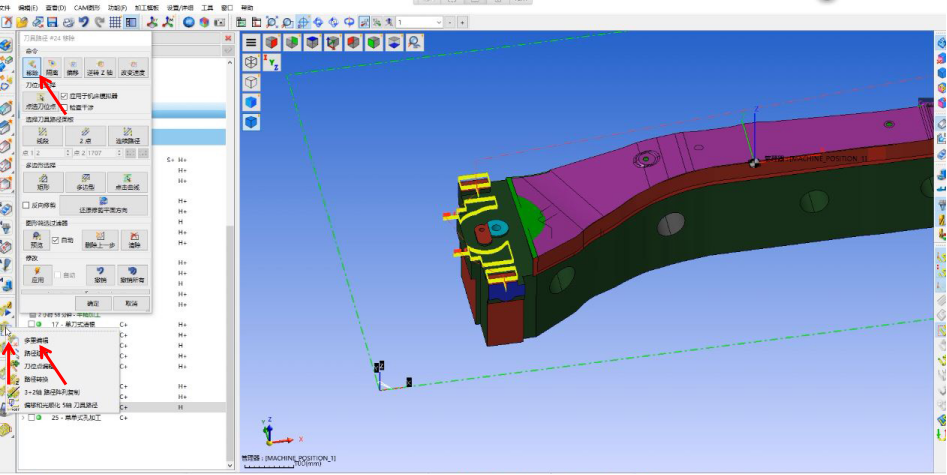947x475 pixels.
Task: Click the 清除 clear filter button
Action: (x=134, y=240)
